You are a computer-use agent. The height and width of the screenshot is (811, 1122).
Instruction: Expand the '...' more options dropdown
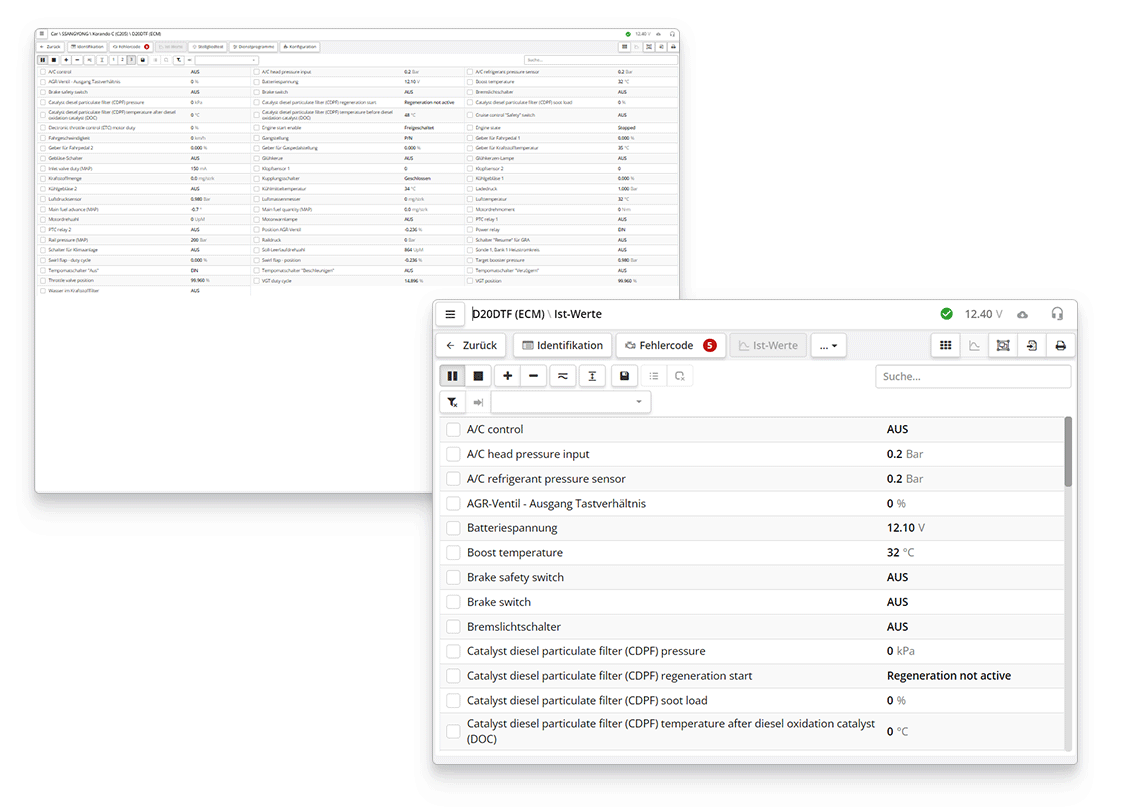[x=828, y=345]
